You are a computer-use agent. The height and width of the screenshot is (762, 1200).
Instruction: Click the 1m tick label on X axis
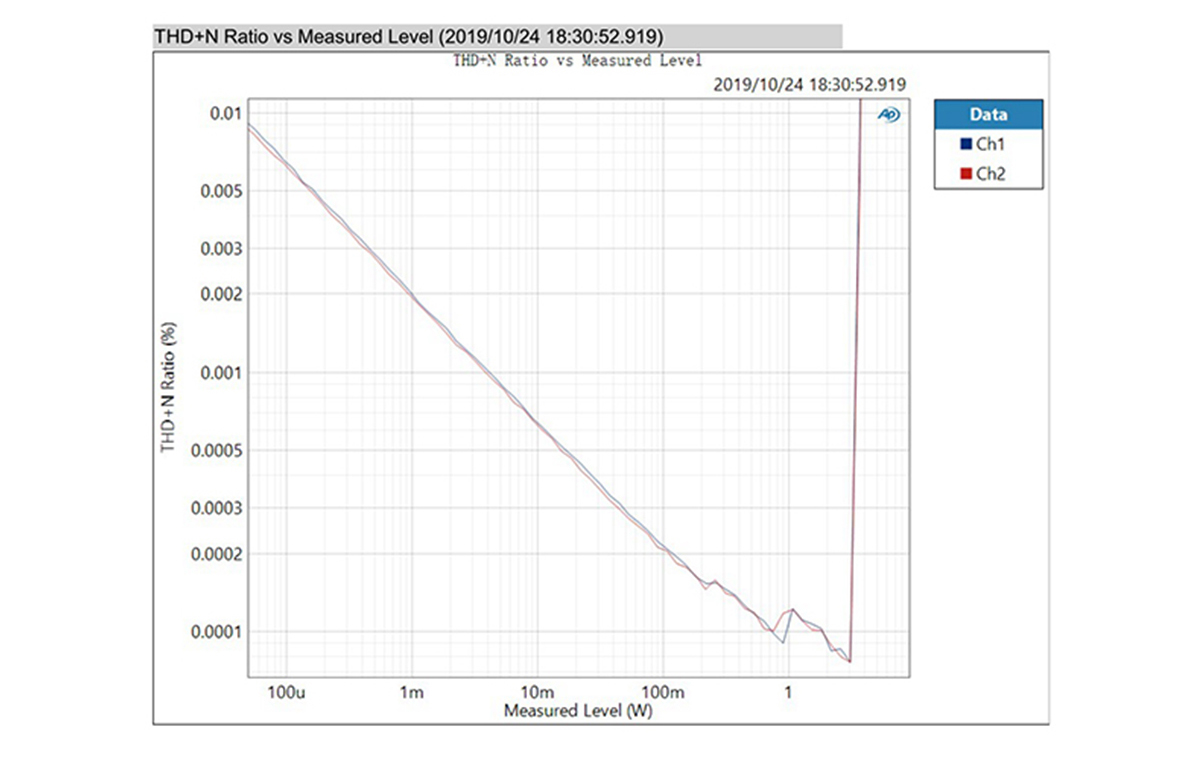point(411,692)
